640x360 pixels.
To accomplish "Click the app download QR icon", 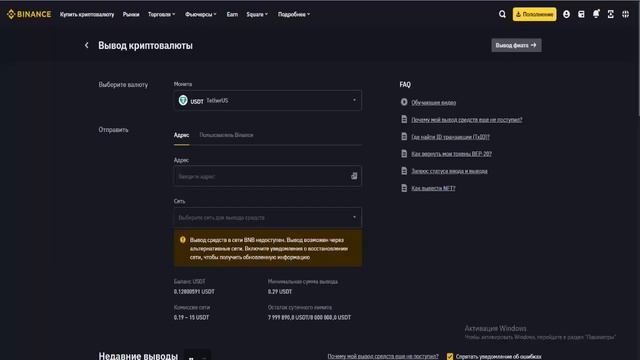I will (611, 14).
